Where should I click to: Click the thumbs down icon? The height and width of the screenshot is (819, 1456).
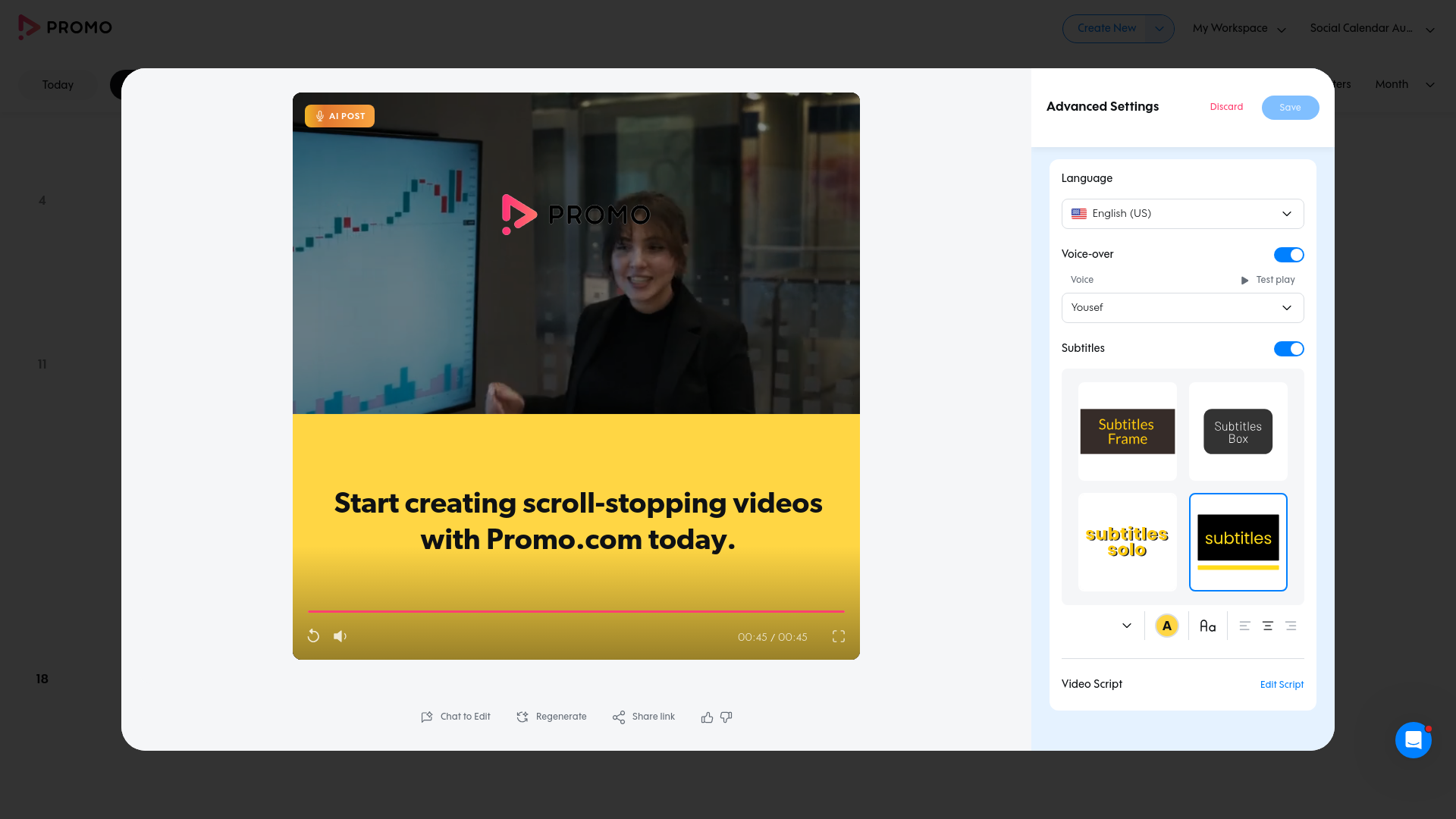726,717
